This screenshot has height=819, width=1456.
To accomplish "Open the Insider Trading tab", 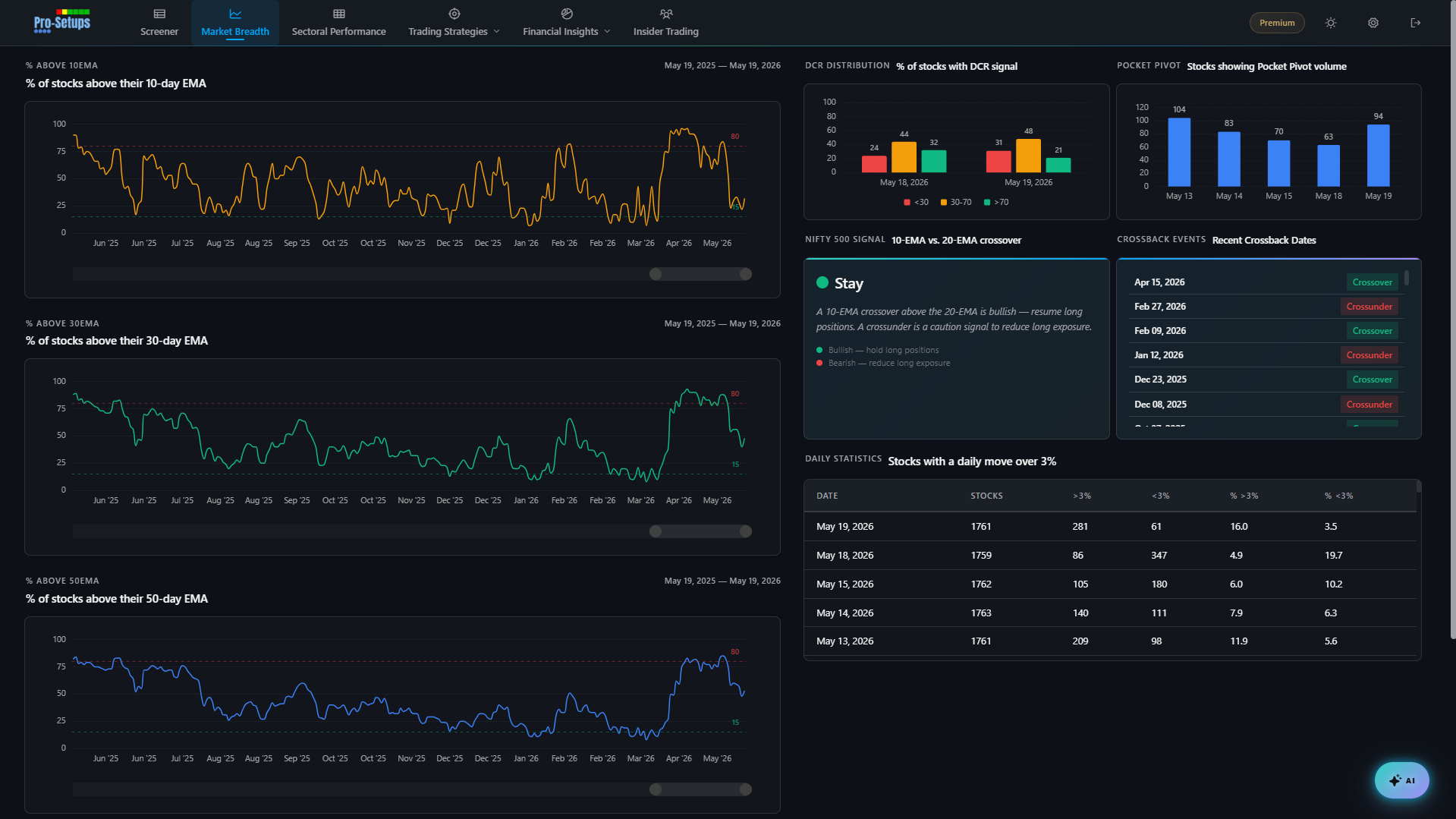I will click(x=666, y=23).
